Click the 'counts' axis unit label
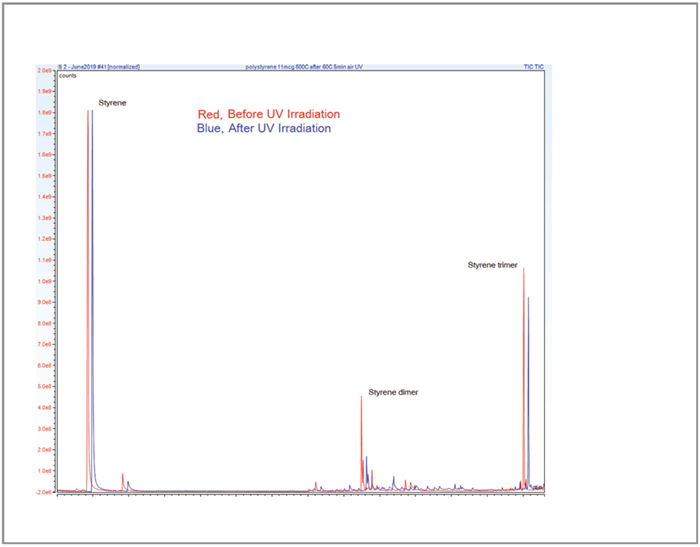This screenshot has width=700, height=547. coord(69,75)
